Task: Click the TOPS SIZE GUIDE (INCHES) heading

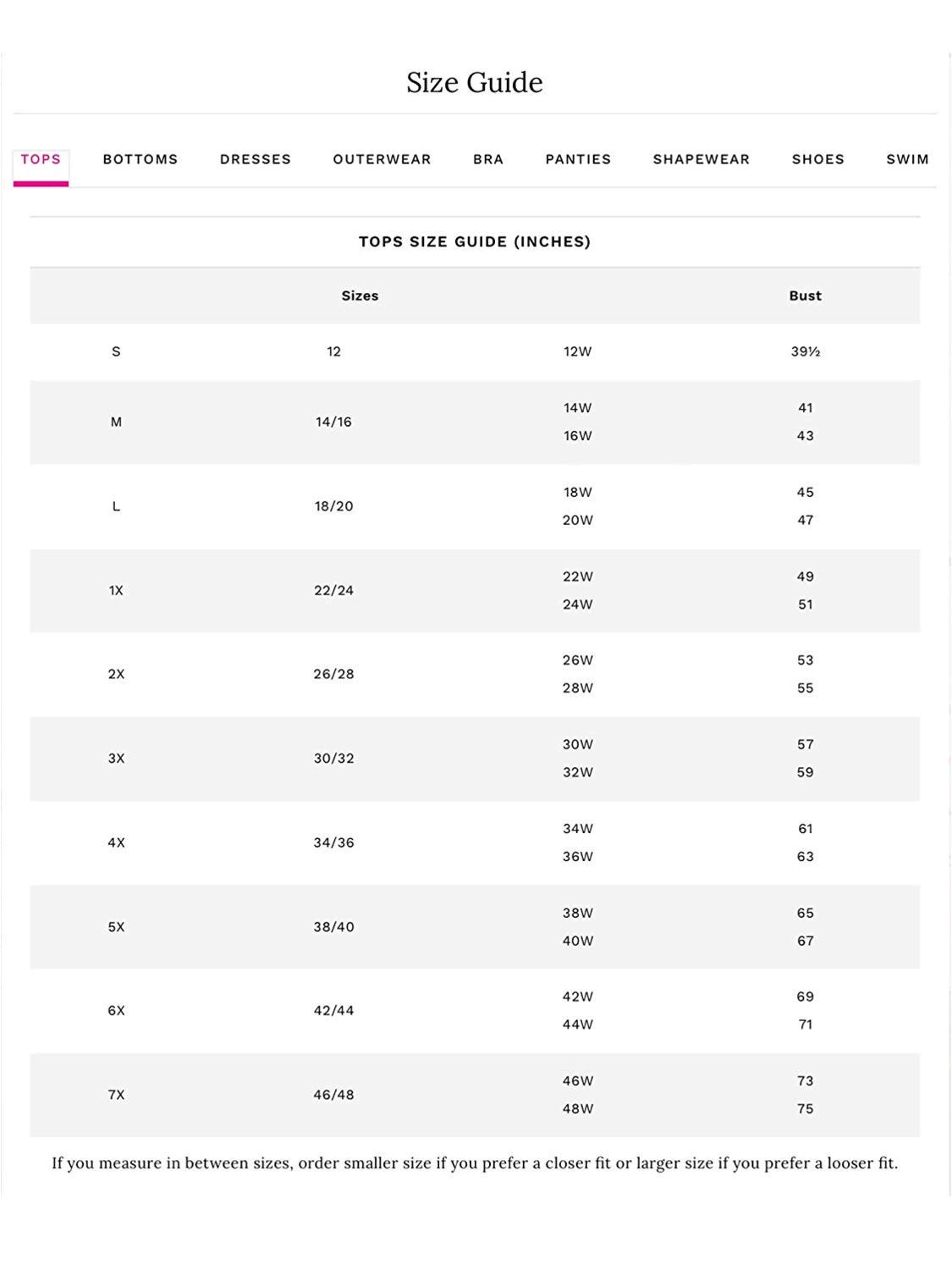Action: 476,241
